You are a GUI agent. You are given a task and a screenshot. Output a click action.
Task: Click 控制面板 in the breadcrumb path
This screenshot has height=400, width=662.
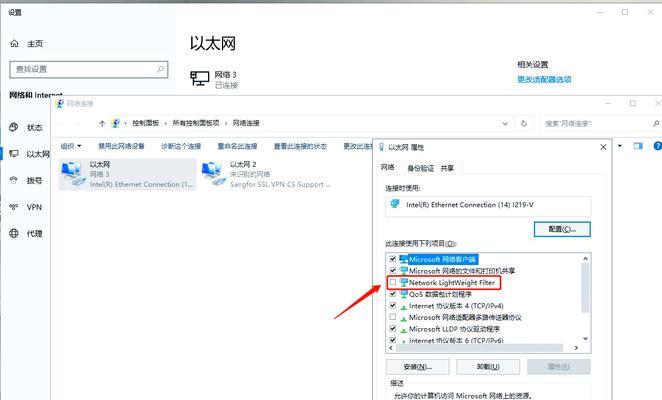click(146, 123)
